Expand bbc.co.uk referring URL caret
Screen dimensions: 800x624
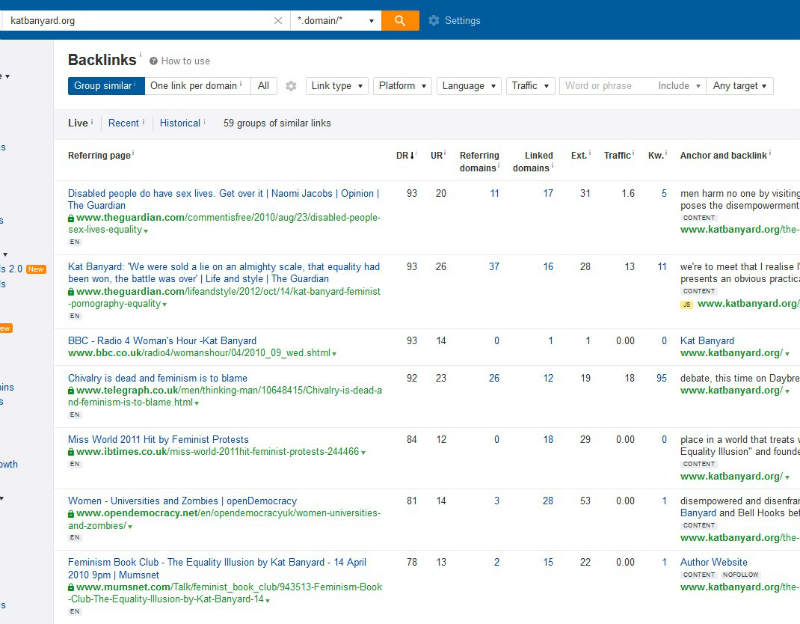(334, 354)
